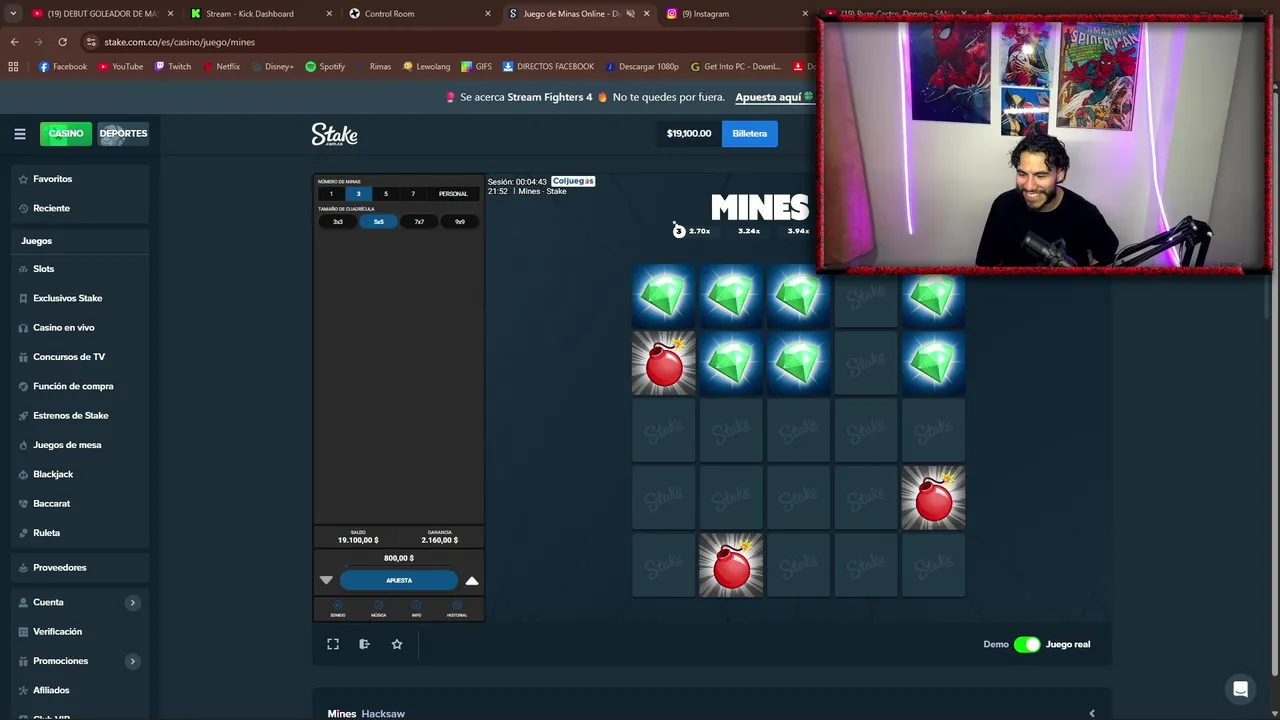This screenshot has width=1280, height=720.
Task: Open Baccarat in the sidebar
Action: pos(51,503)
